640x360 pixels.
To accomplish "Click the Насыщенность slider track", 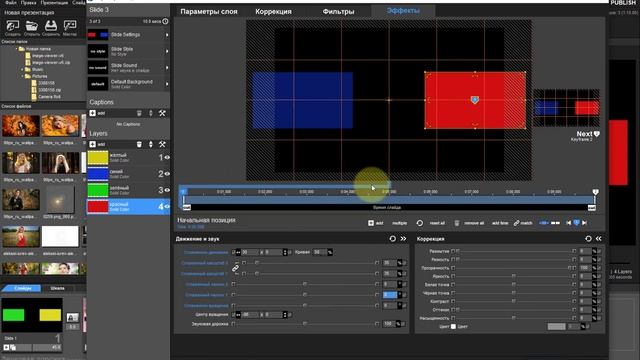I will point(513,318).
